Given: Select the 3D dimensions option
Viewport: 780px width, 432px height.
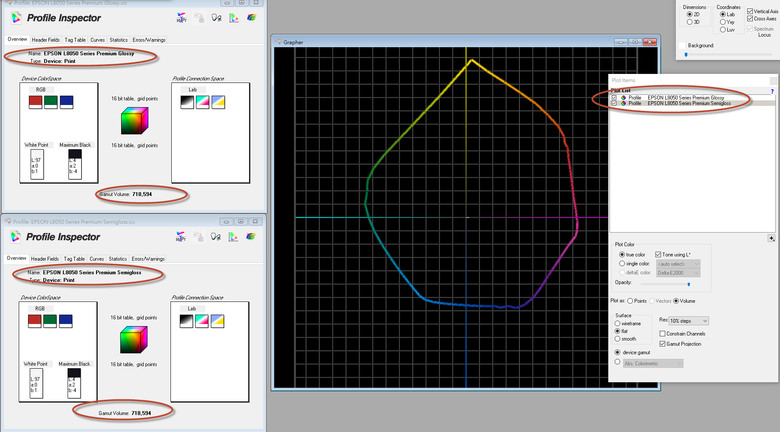Looking at the screenshot, I should tap(689, 22).
